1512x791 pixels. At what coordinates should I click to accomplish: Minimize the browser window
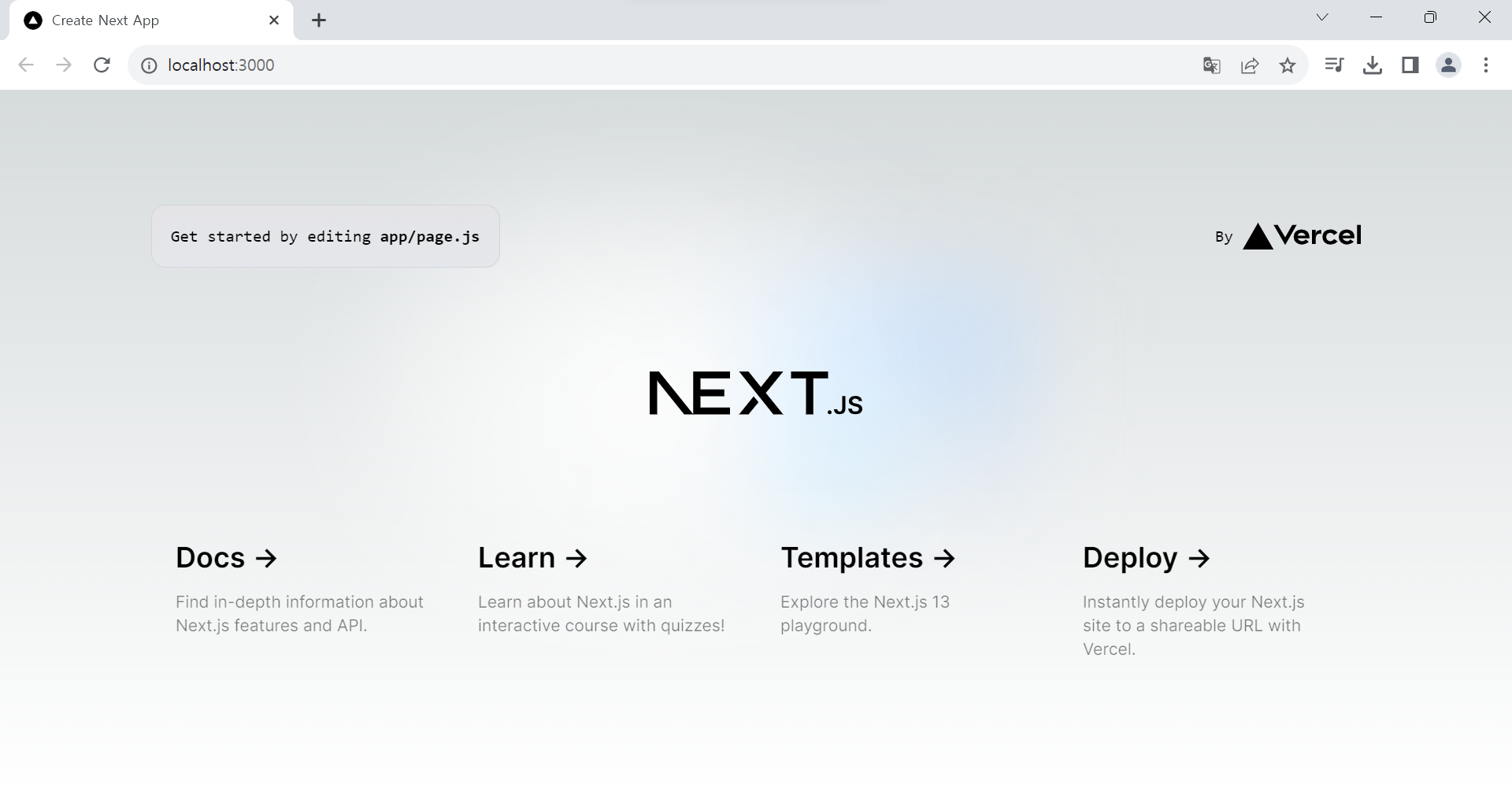coord(1377,17)
